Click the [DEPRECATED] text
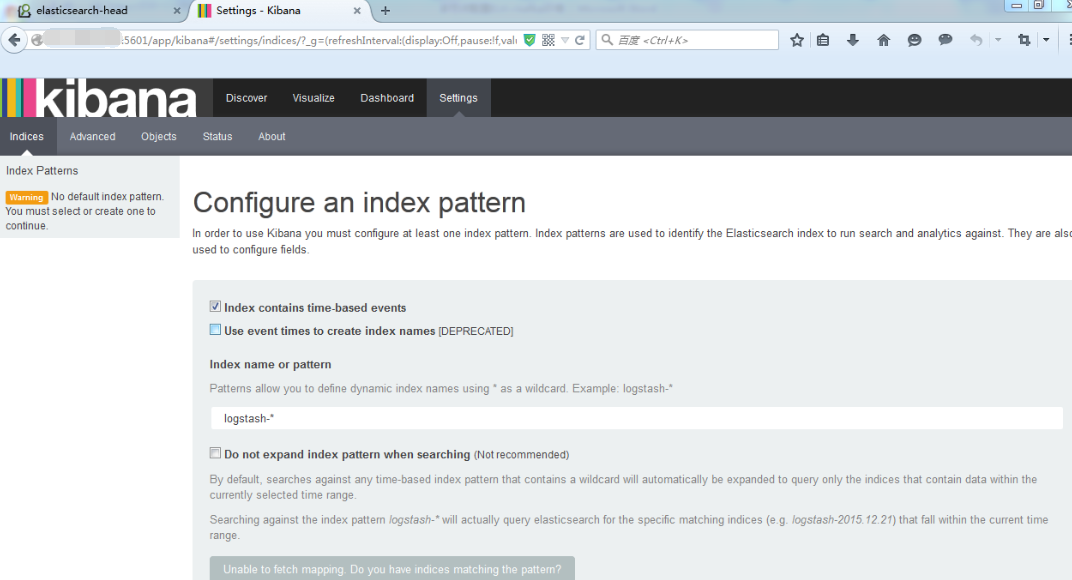Screen dimensions: 1072x580 [x=476, y=331]
